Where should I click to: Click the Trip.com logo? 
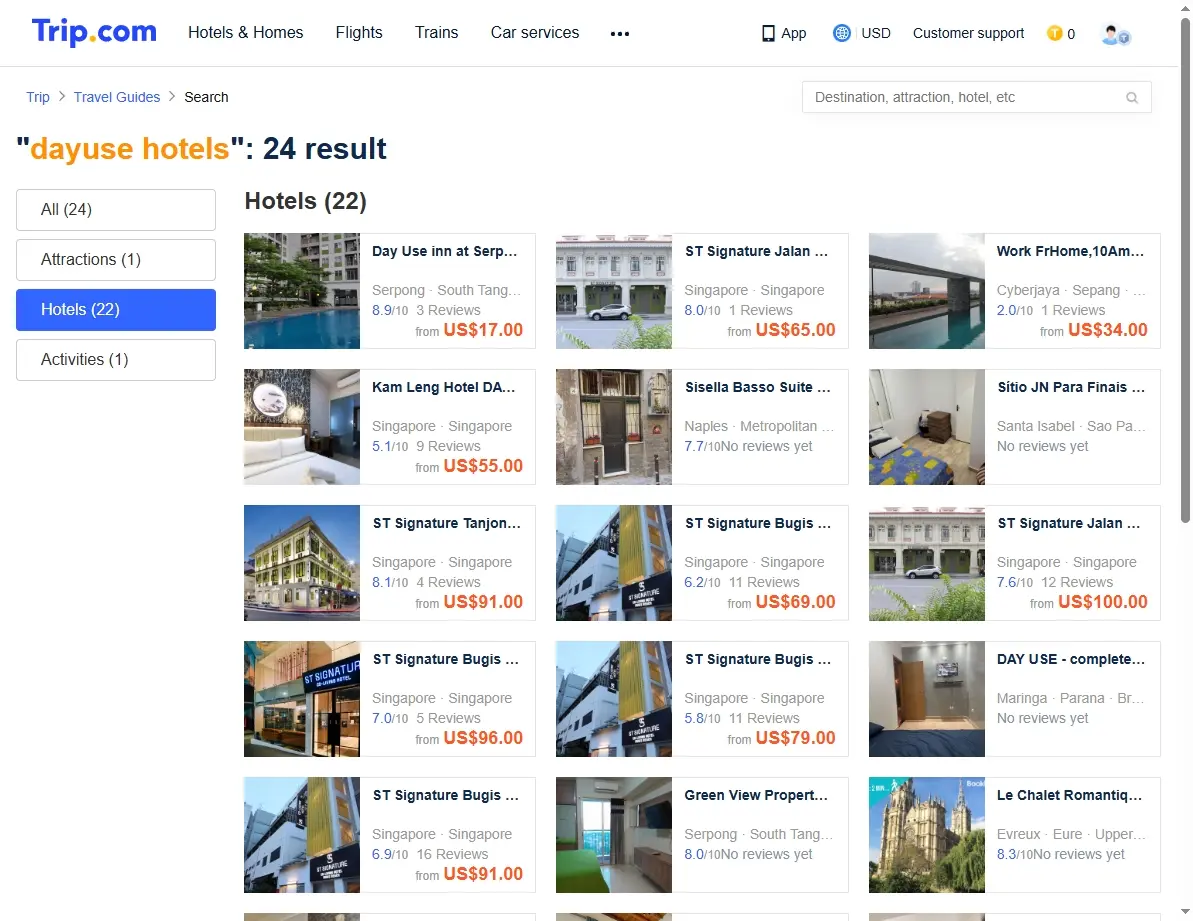tap(94, 32)
